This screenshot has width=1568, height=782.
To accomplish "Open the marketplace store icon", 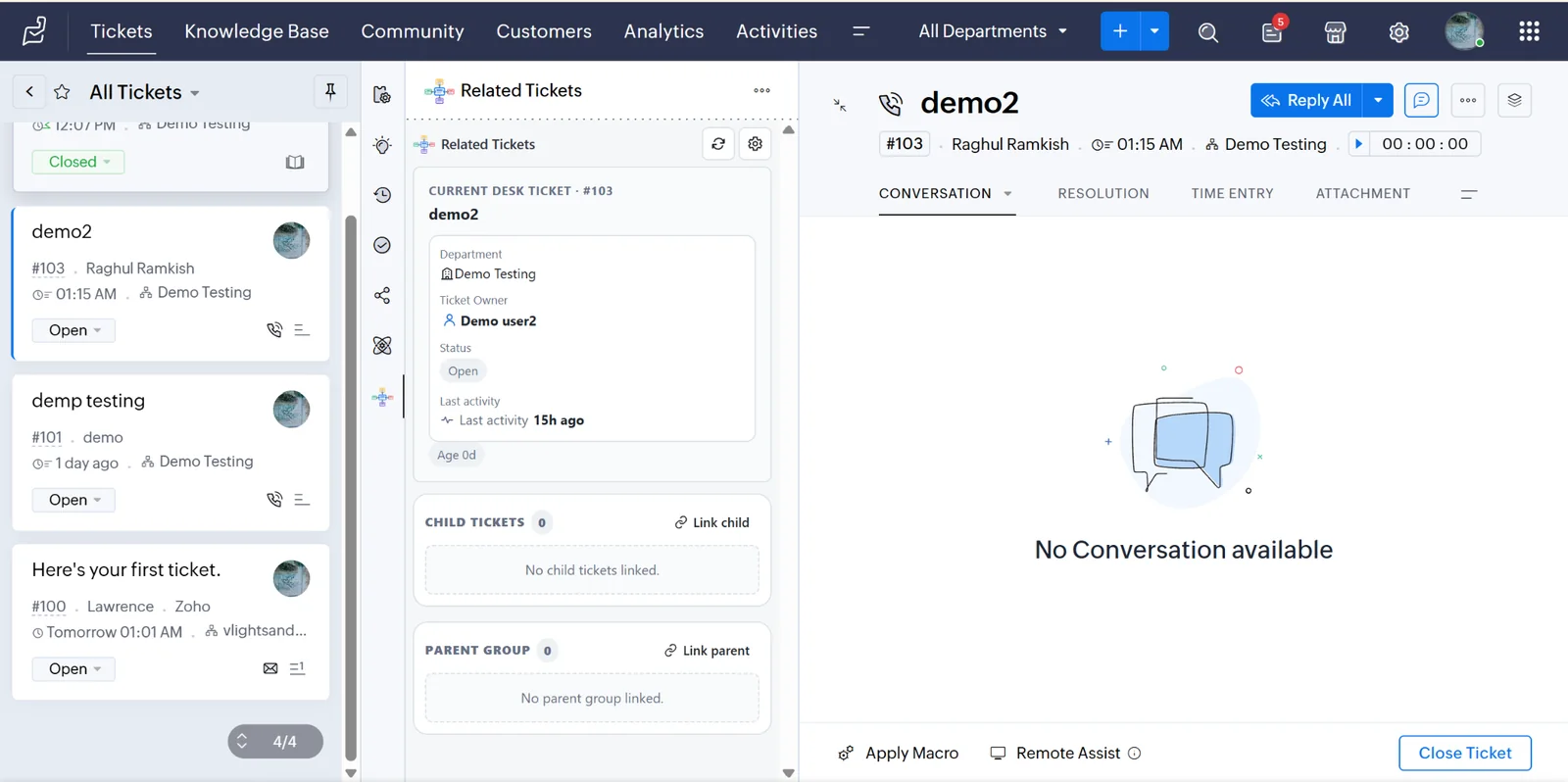I will 1335,32.
